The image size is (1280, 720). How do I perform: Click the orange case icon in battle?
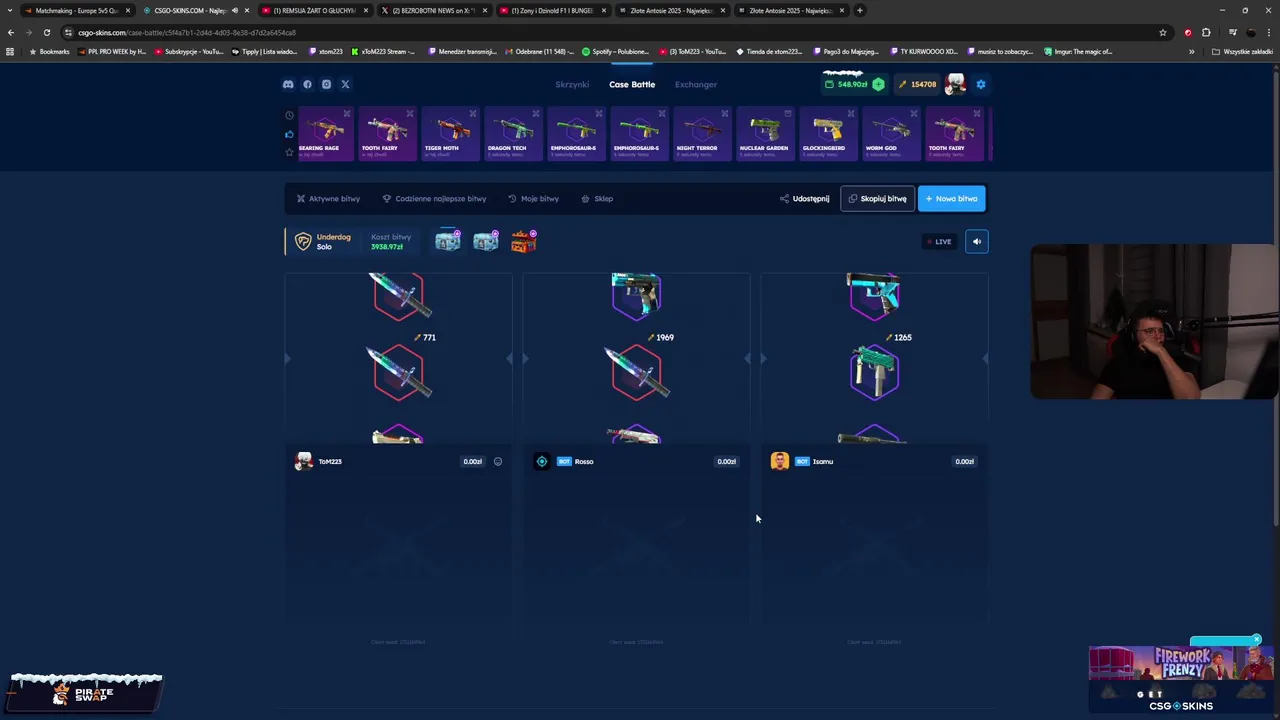[x=523, y=241]
